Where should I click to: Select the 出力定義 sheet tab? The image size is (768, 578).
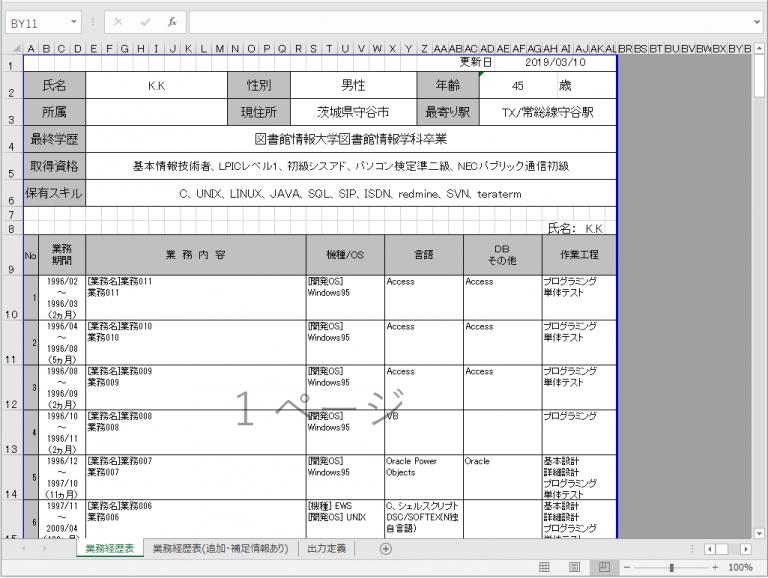tap(327, 549)
